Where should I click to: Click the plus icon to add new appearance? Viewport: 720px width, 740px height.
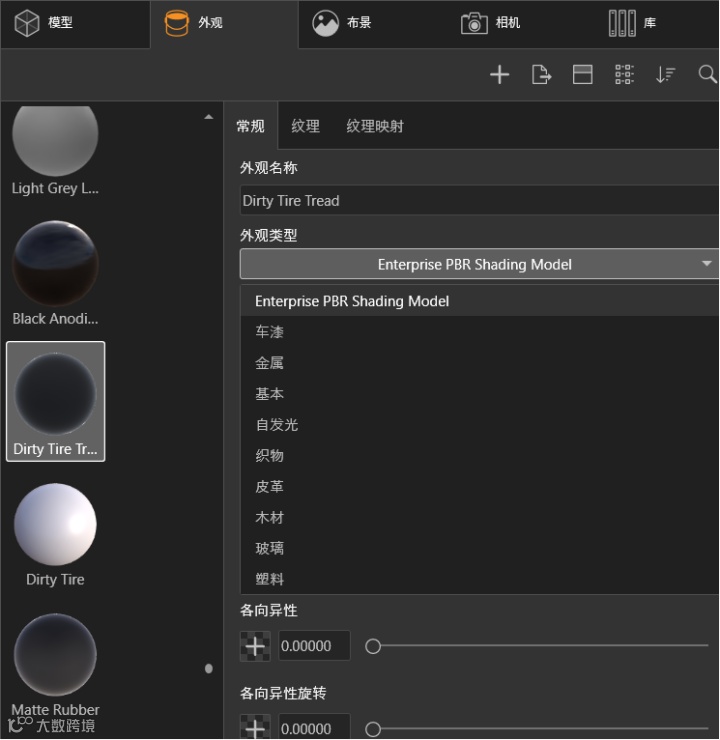pos(499,75)
